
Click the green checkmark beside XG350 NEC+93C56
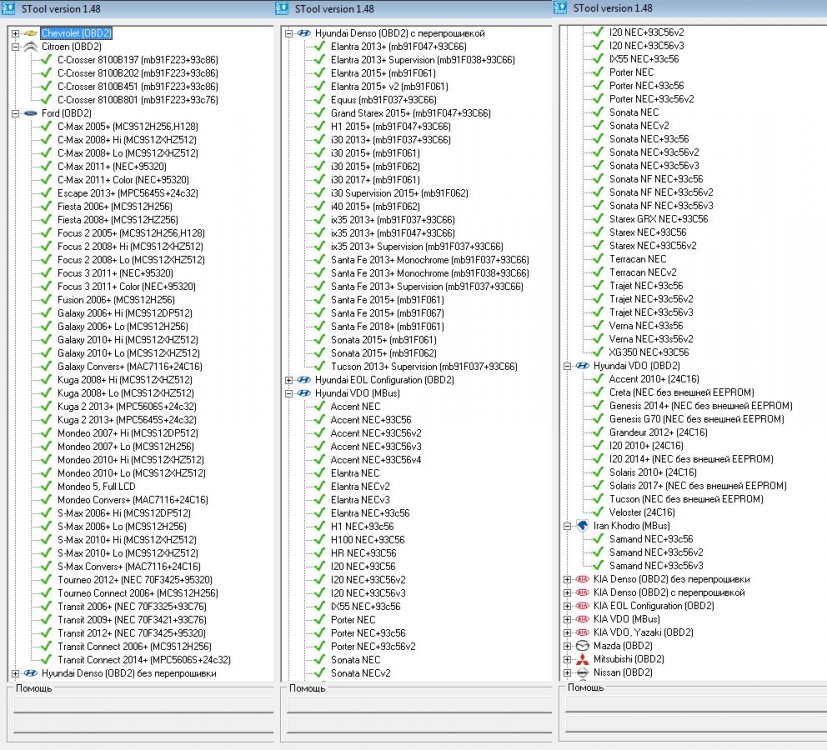pyautogui.click(x=598, y=352)
